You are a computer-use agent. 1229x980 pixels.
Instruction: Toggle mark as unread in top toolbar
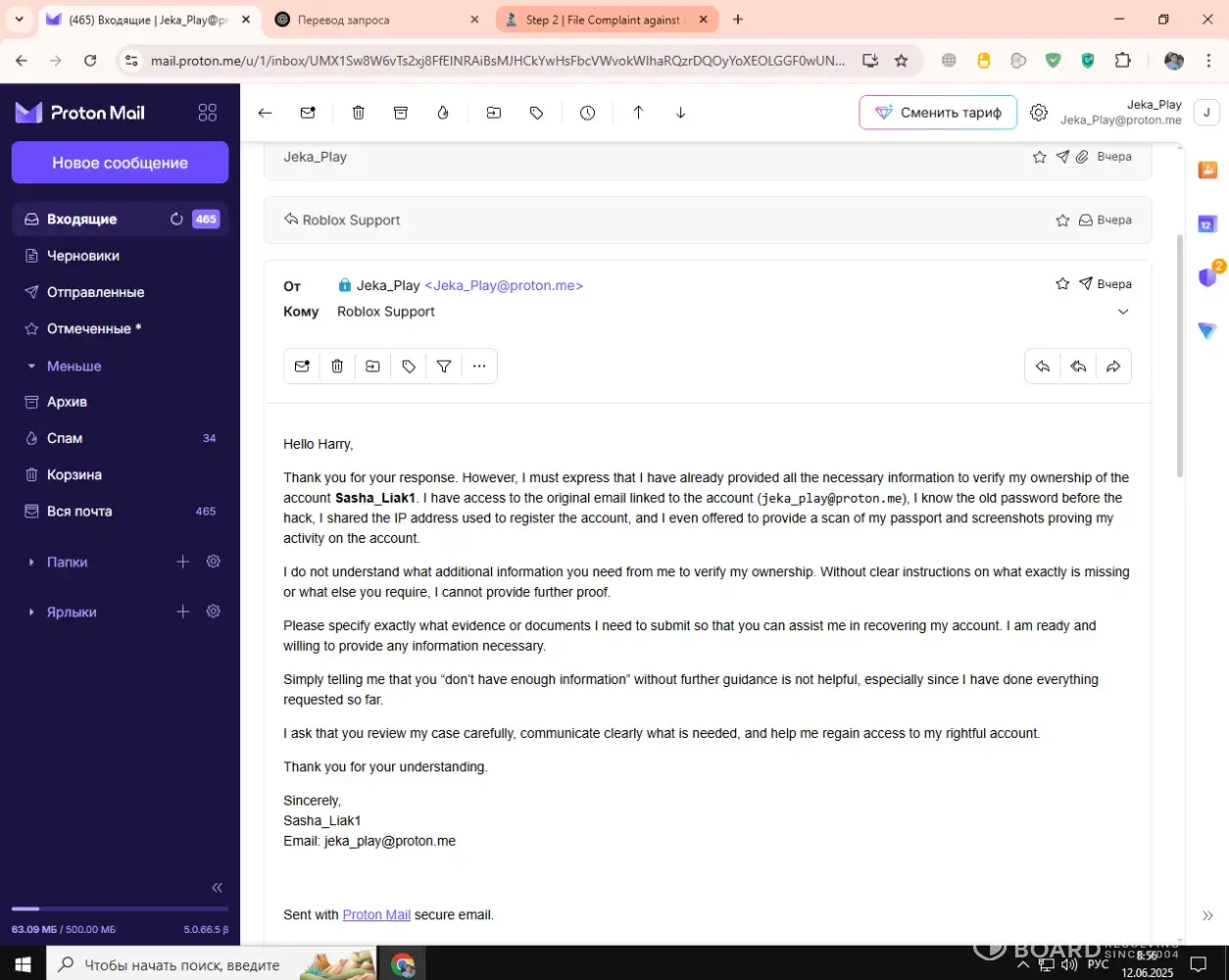coord(308,113)
